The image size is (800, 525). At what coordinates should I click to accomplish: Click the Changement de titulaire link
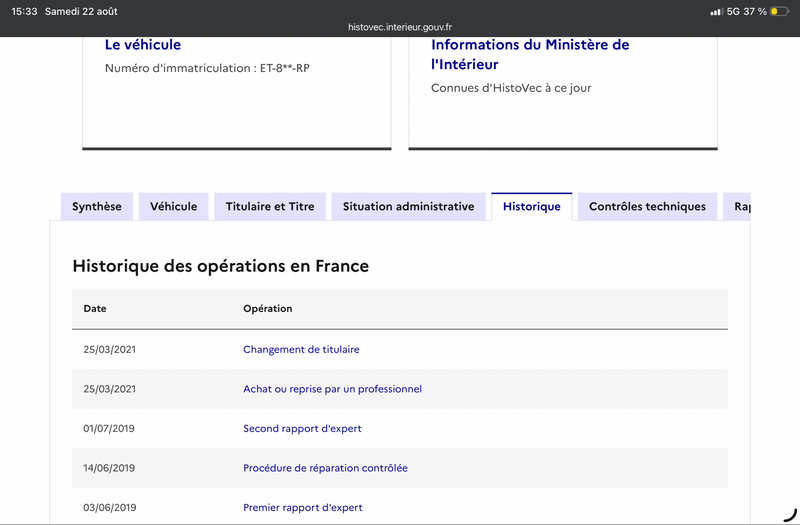tap(301, 349)
